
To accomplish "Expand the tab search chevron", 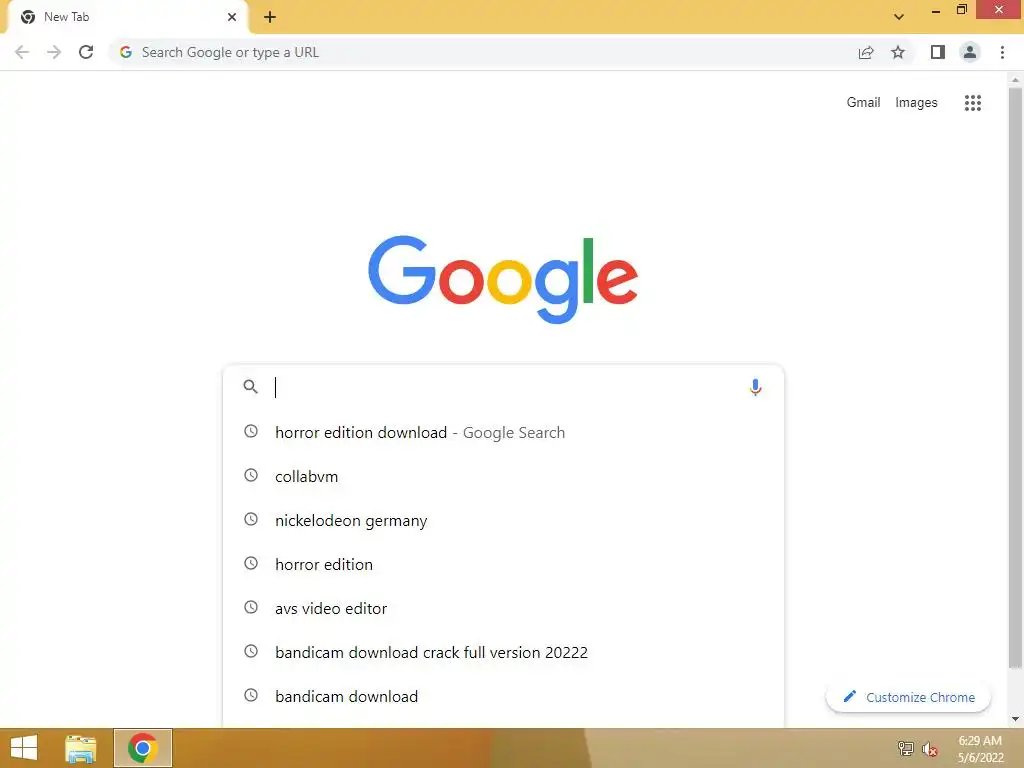I will (x=899, y=17).
